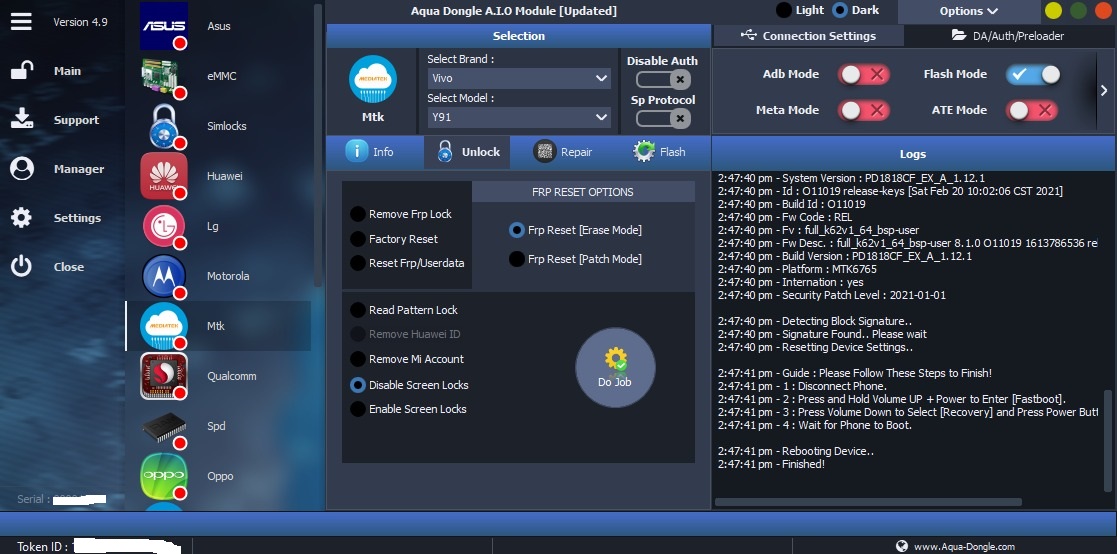Click the Repair QR-style icon
This screenshot has height=554, width=1117.
(x=544, y=151)
